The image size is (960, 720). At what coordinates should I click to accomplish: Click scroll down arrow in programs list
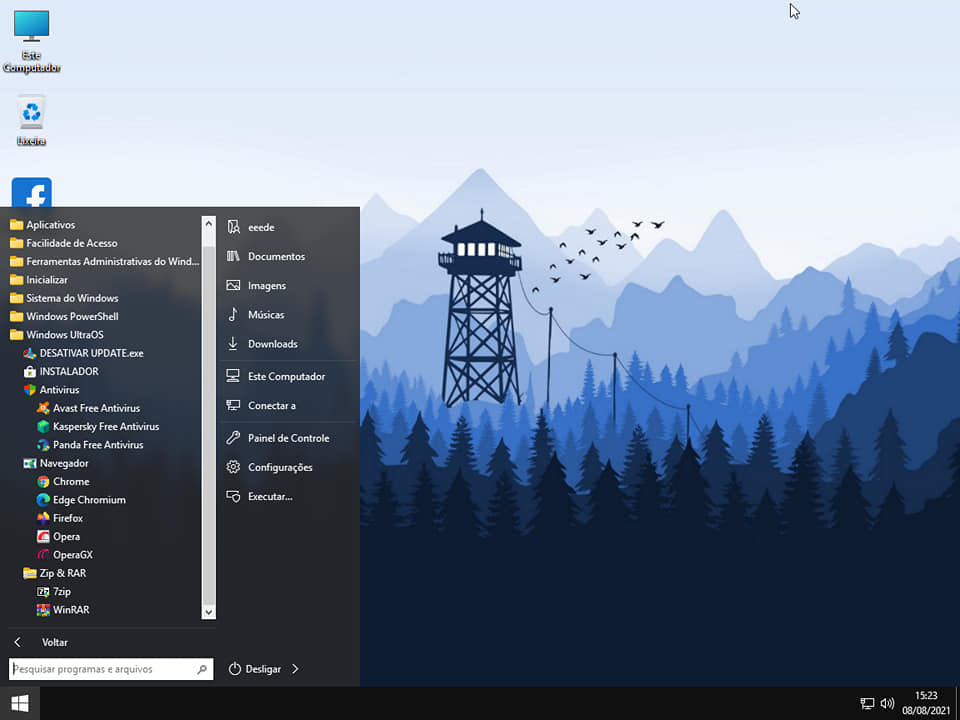tap(209, 612)
